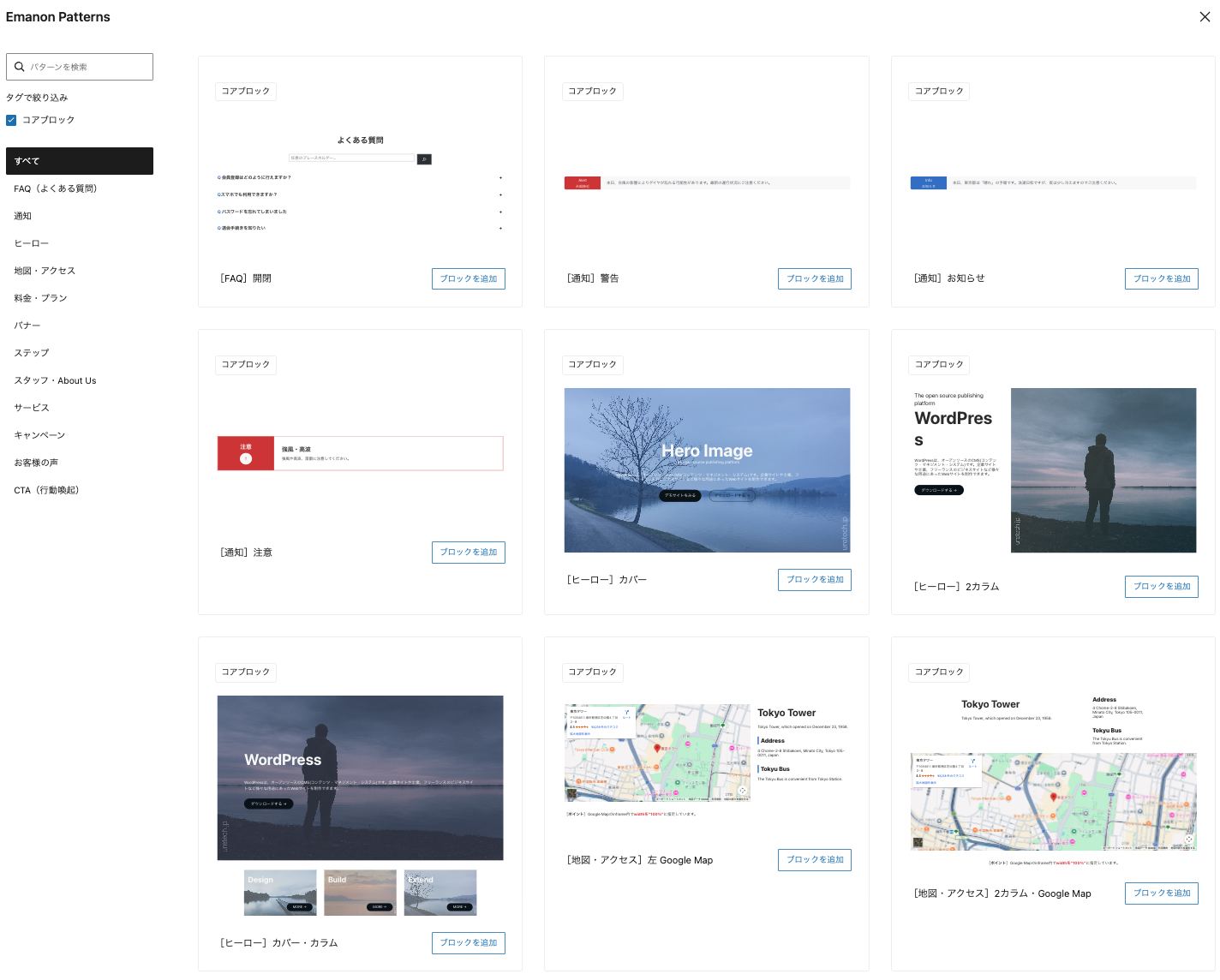
Task: Click the WordPress cover・カラム preview thumbnail
Action: tap(360, 777)
